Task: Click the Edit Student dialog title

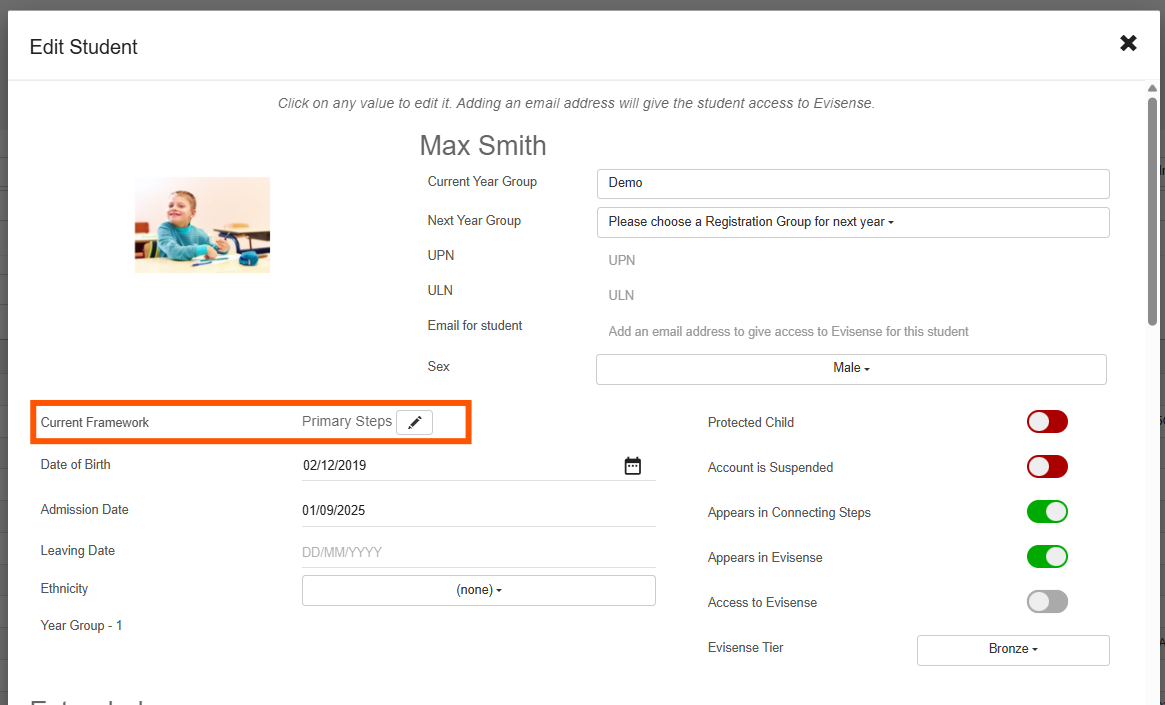Action: click(83, 47)
